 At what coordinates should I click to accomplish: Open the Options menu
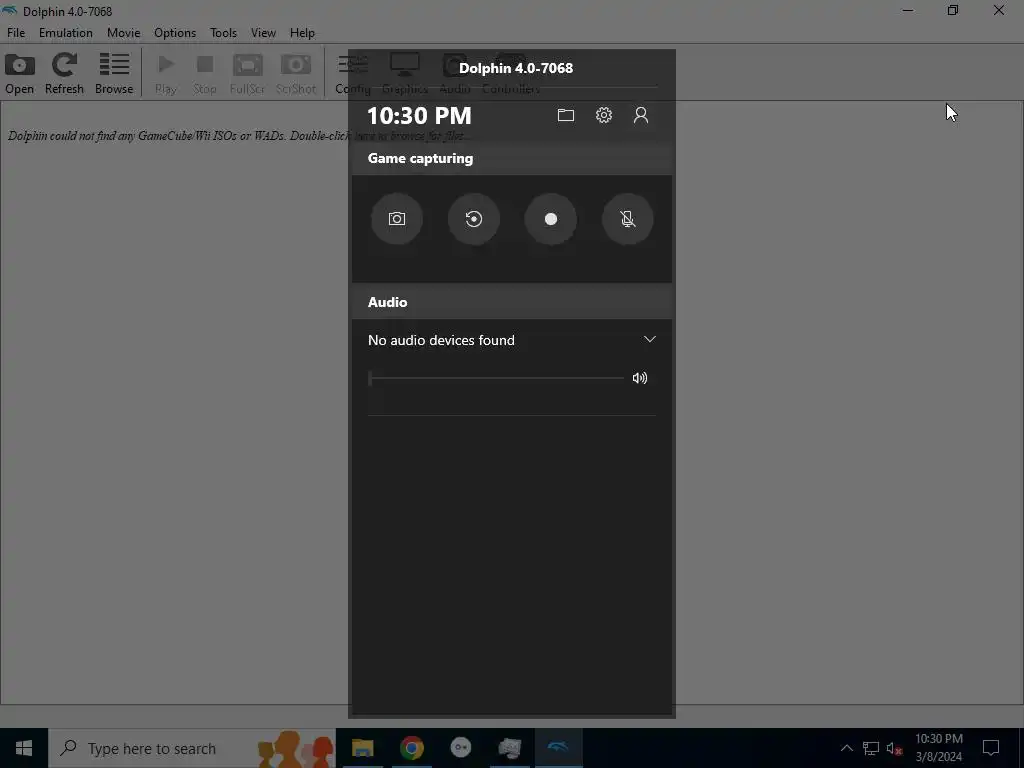point(175,33)
